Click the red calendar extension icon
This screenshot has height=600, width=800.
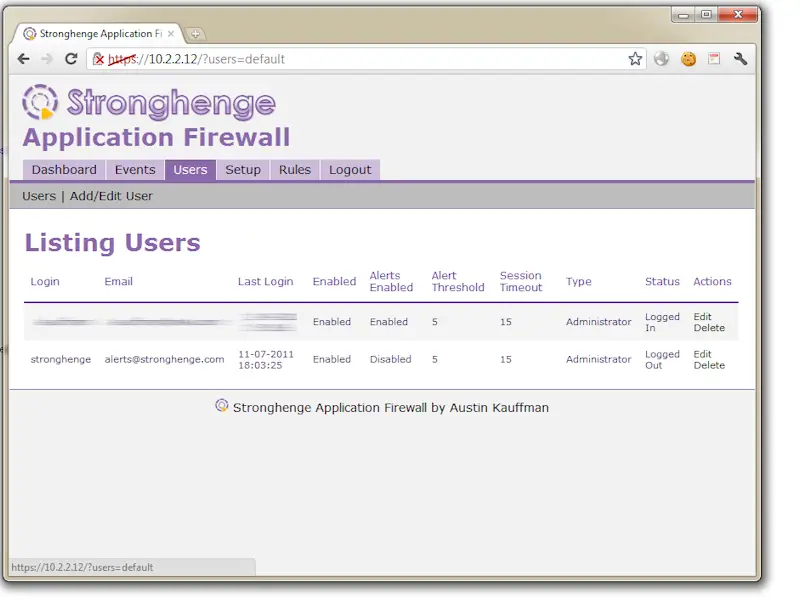[714, 59]
